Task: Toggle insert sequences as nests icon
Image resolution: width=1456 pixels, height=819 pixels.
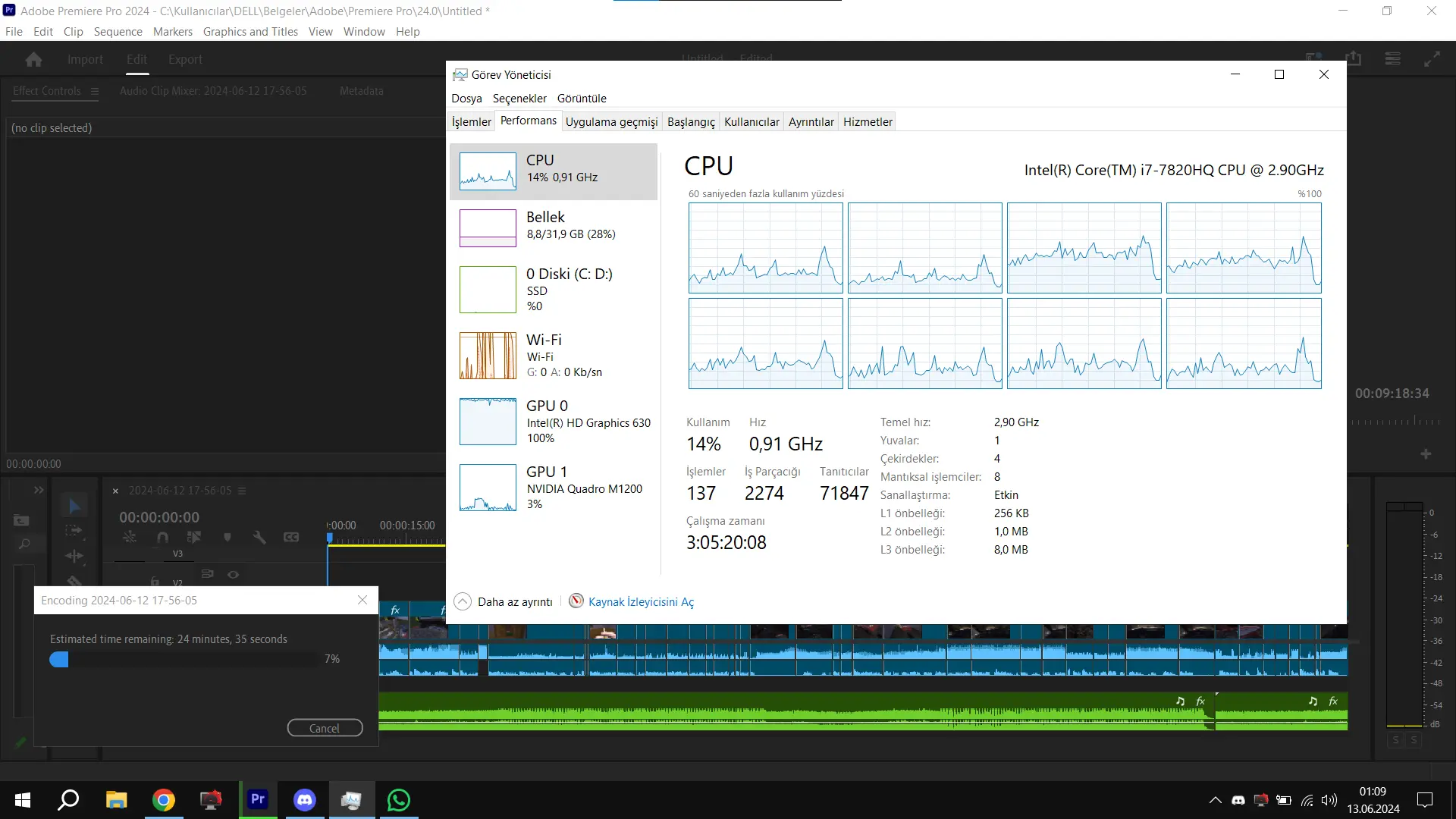Action: coord(130,537)
